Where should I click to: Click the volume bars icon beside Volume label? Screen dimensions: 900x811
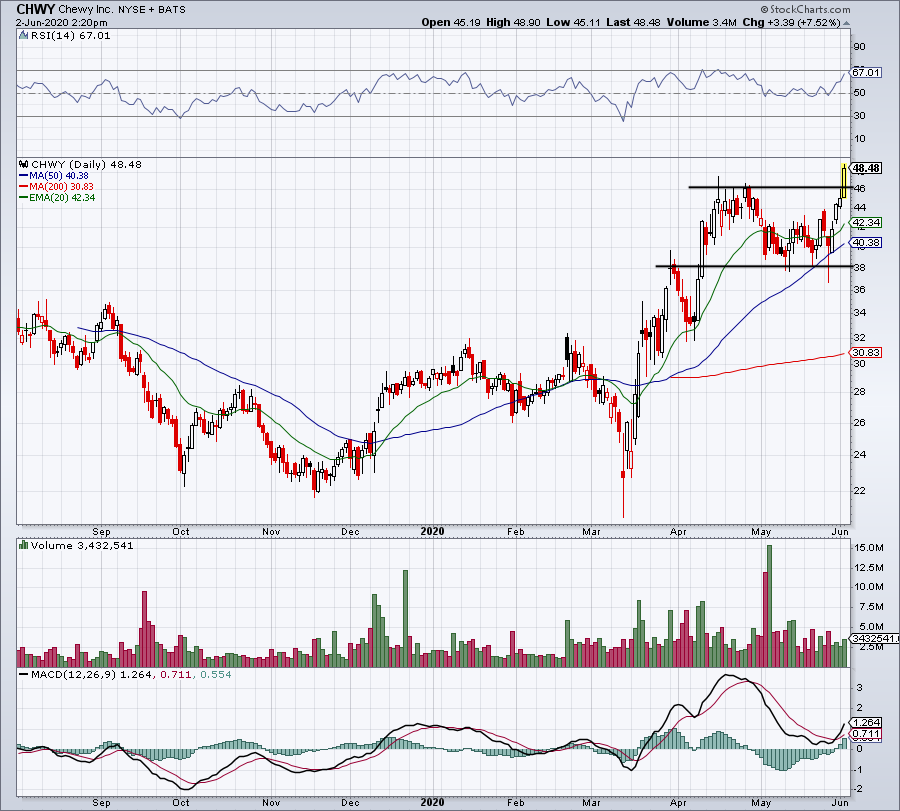click(x=24, y=545)
